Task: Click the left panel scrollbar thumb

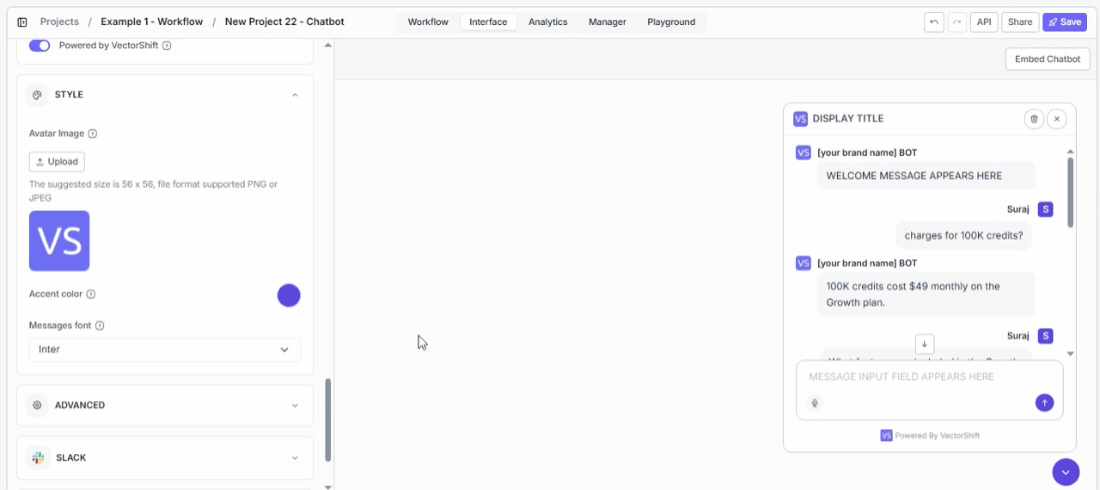Action: 328,421
